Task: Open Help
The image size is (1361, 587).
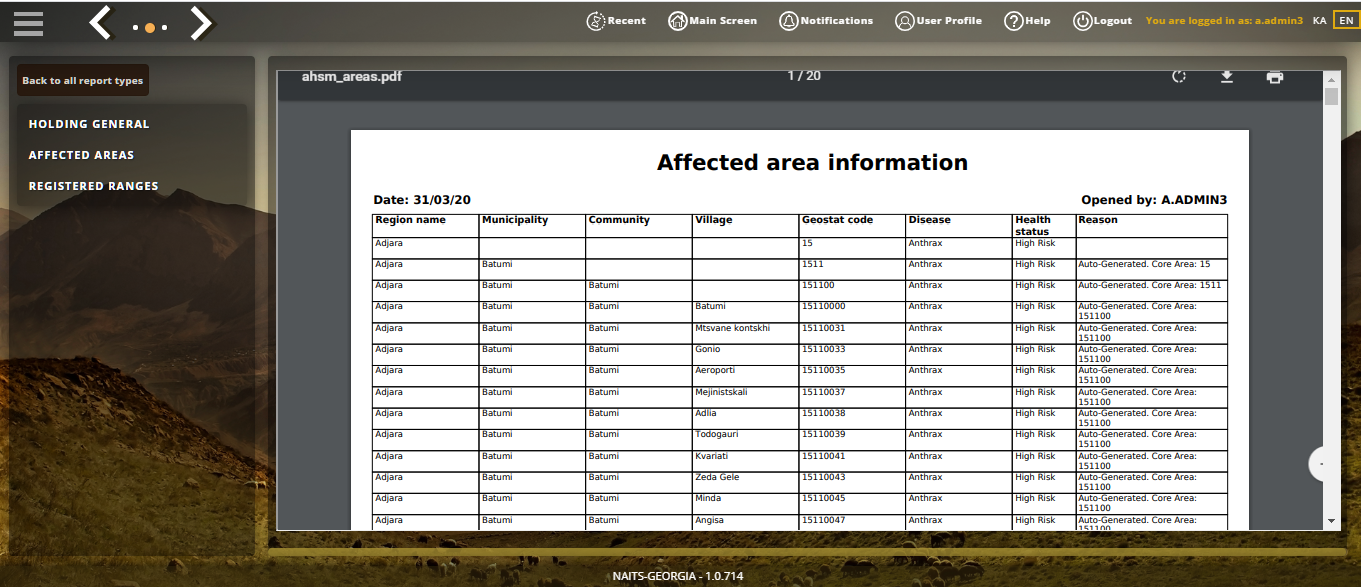Action: 1027,21
